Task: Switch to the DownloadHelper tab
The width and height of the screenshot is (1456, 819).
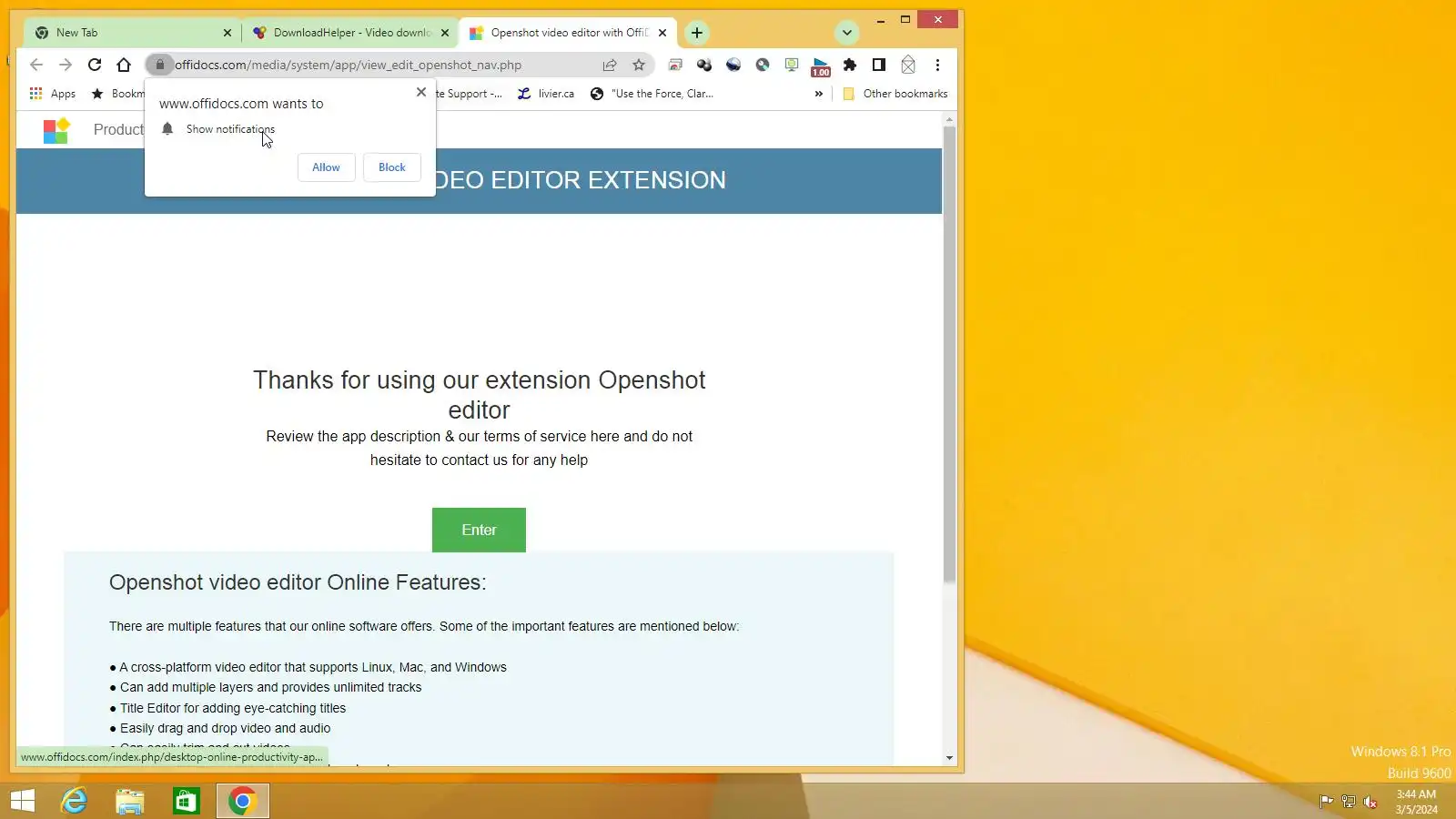Action: [x=350, y=33]
